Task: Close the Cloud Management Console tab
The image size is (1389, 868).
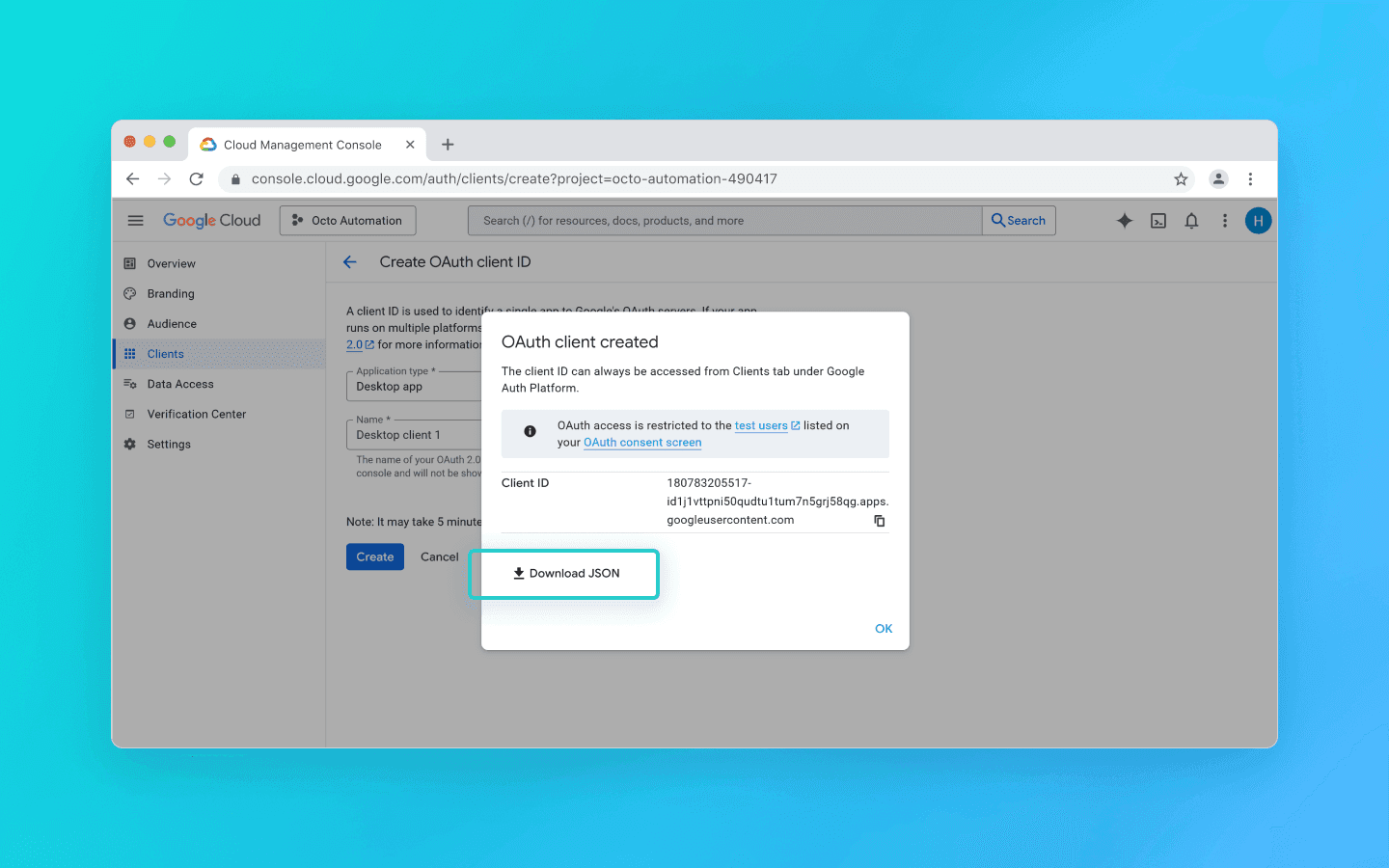Action: pyautogui.click(x=410, y=145)
